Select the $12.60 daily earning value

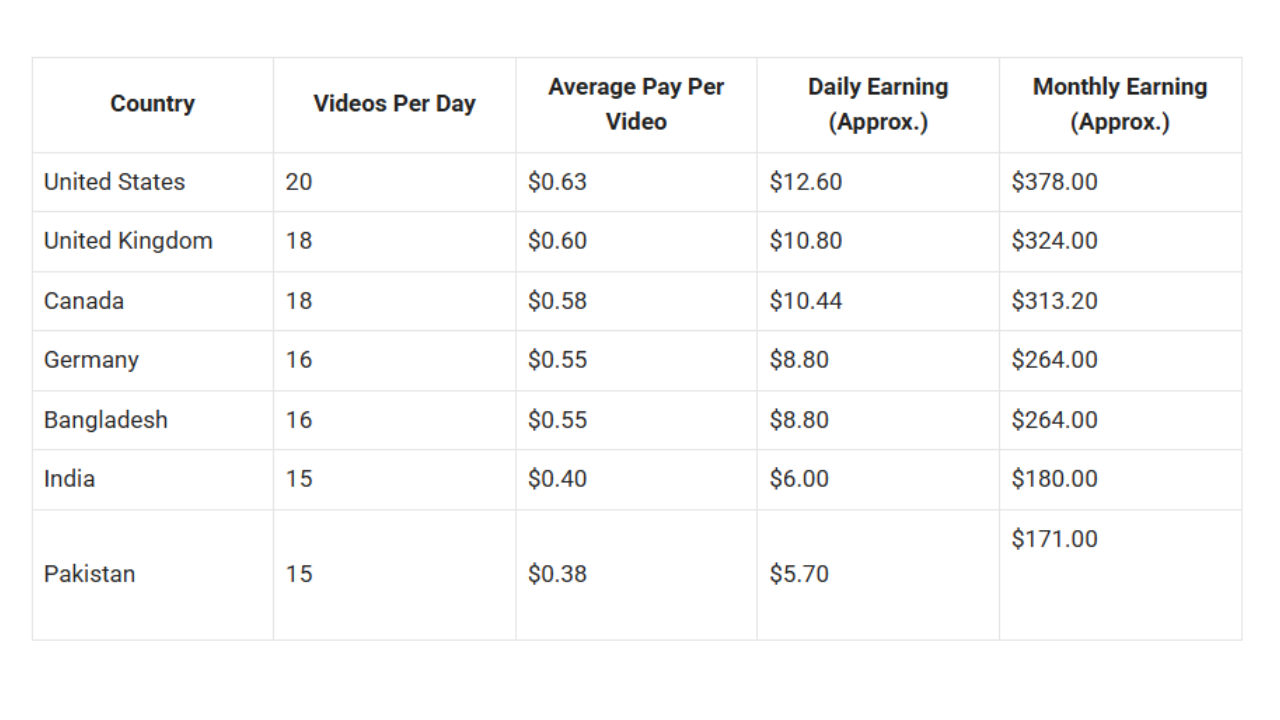pos(806,182)
